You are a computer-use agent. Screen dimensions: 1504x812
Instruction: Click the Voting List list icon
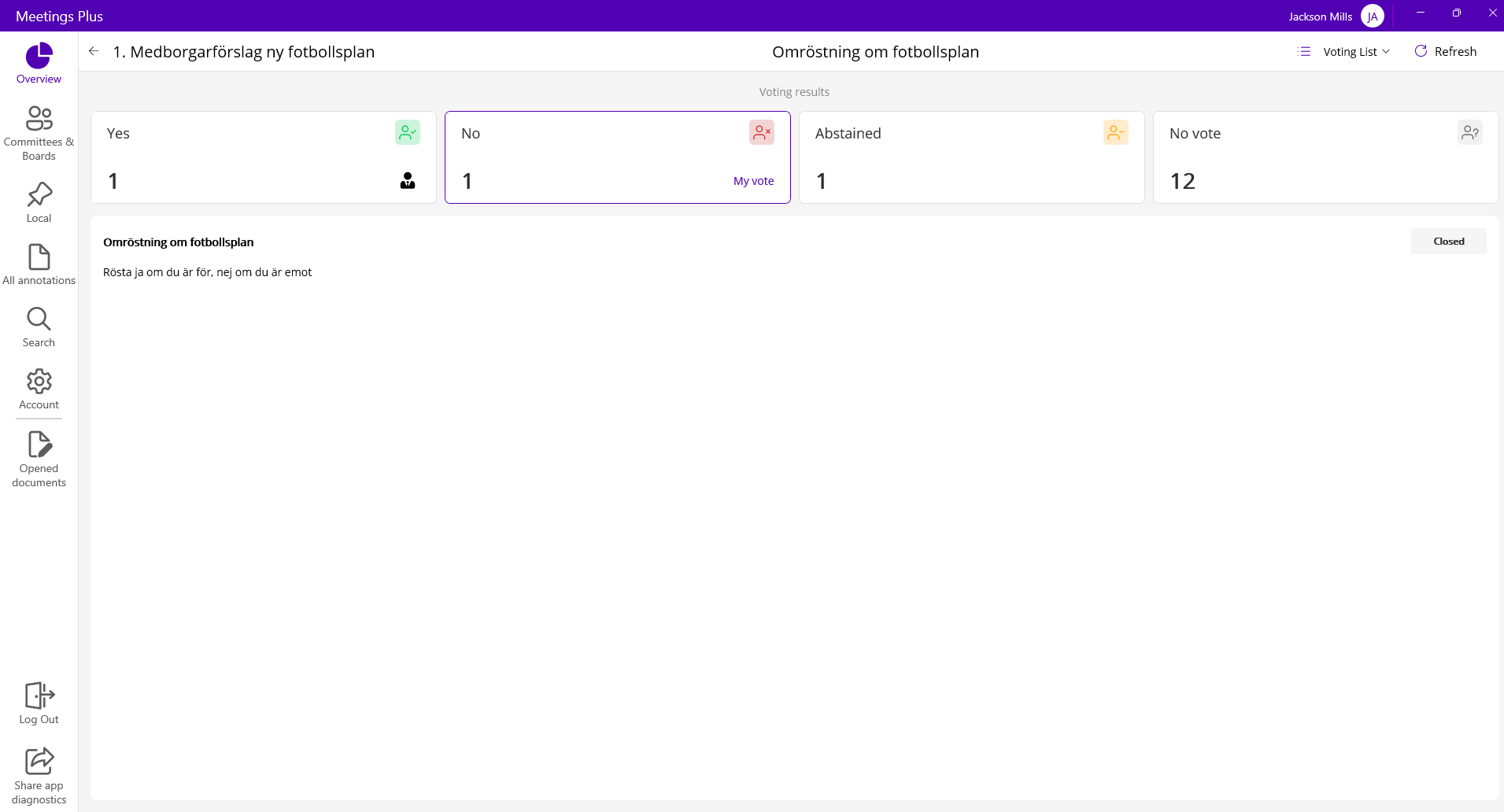pos(1304,51)
